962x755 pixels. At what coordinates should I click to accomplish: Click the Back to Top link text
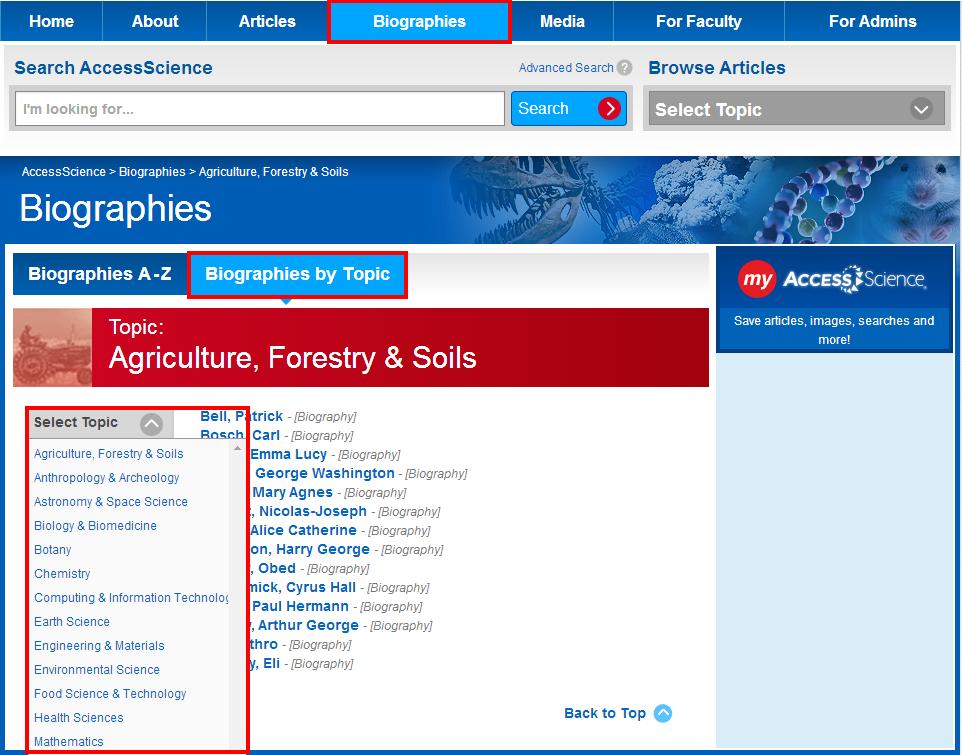[x=605, y=713]
